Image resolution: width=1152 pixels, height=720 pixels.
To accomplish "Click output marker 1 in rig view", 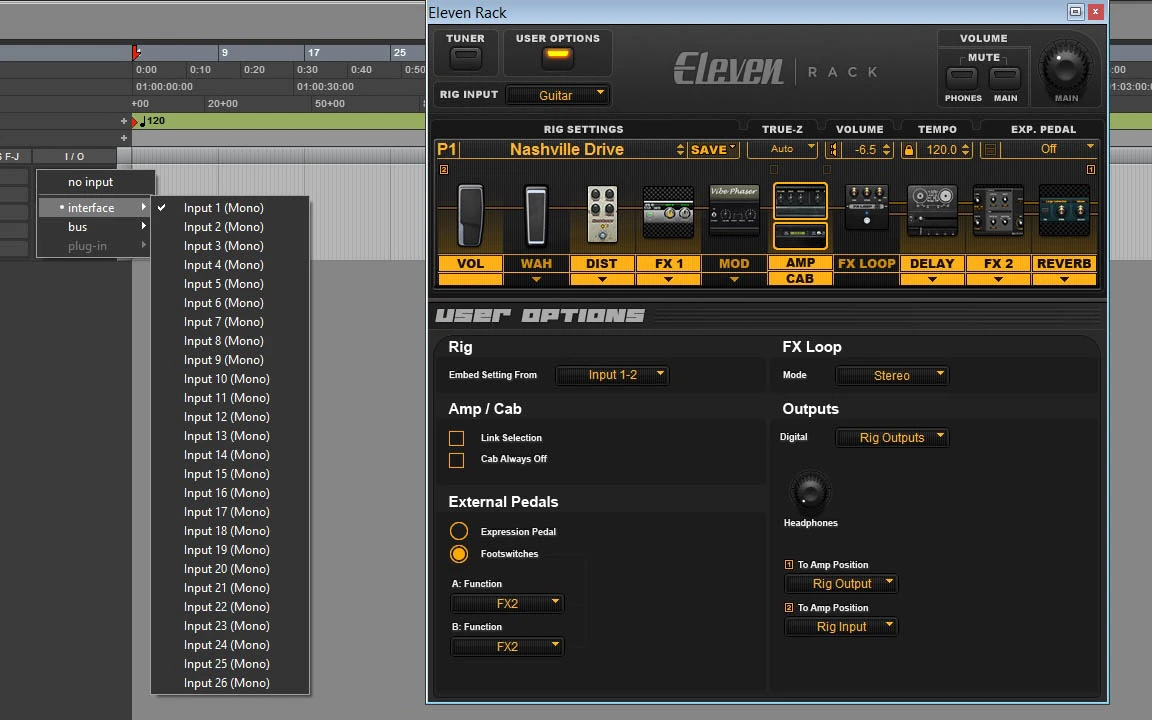I will (x=1090, y=170).
